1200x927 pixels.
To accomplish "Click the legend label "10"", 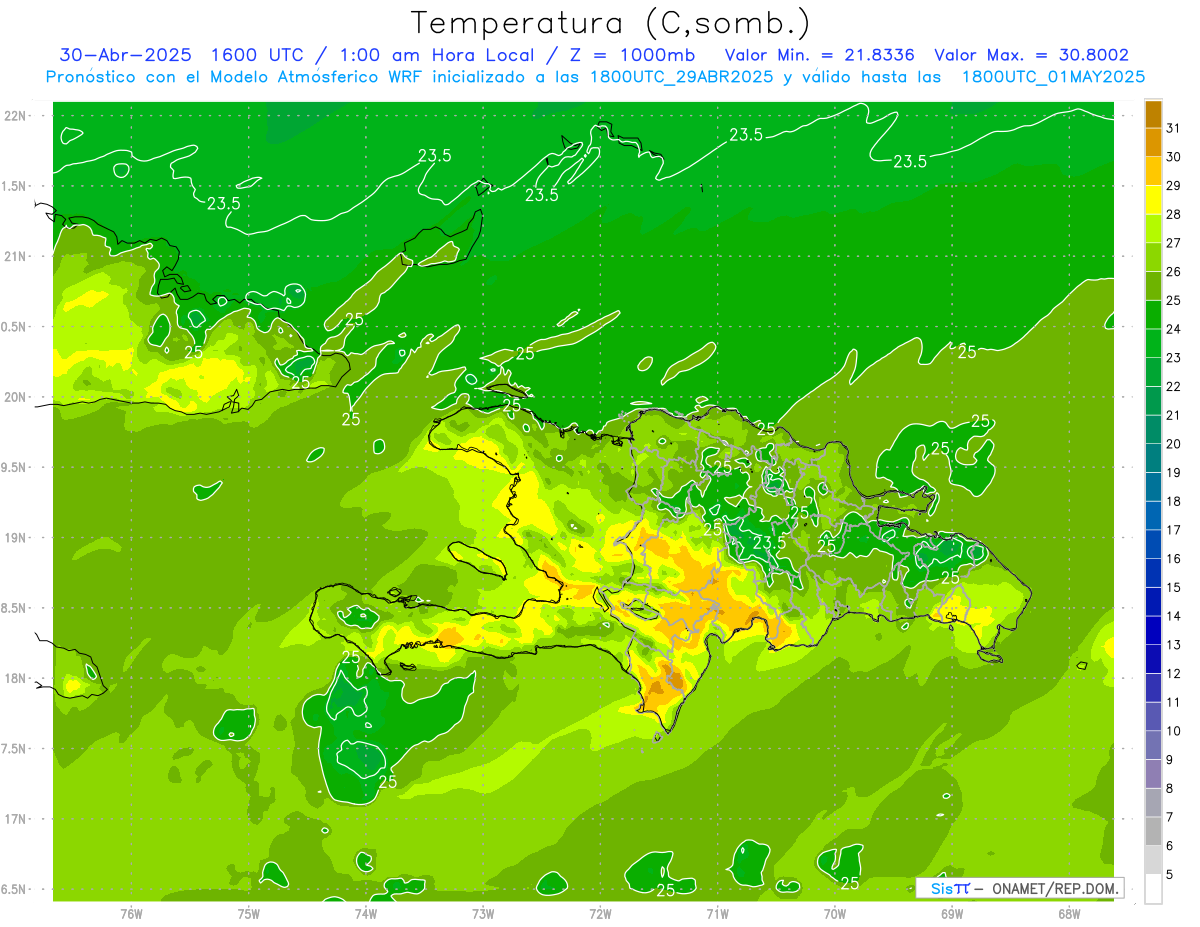I will click(1174, 731).
